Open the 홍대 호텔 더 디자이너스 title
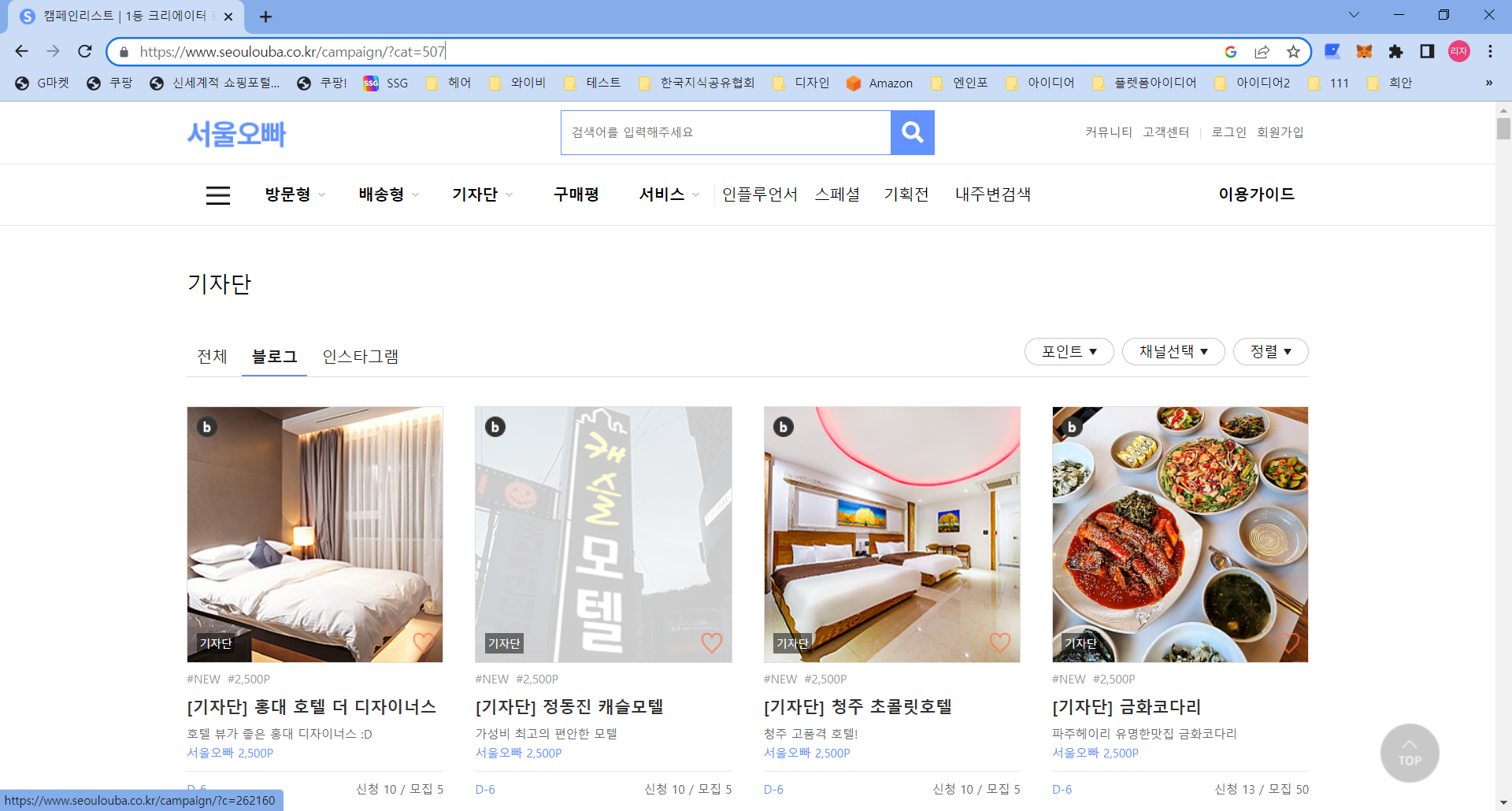The image size is (1512, 811). [x=312, y=707]
